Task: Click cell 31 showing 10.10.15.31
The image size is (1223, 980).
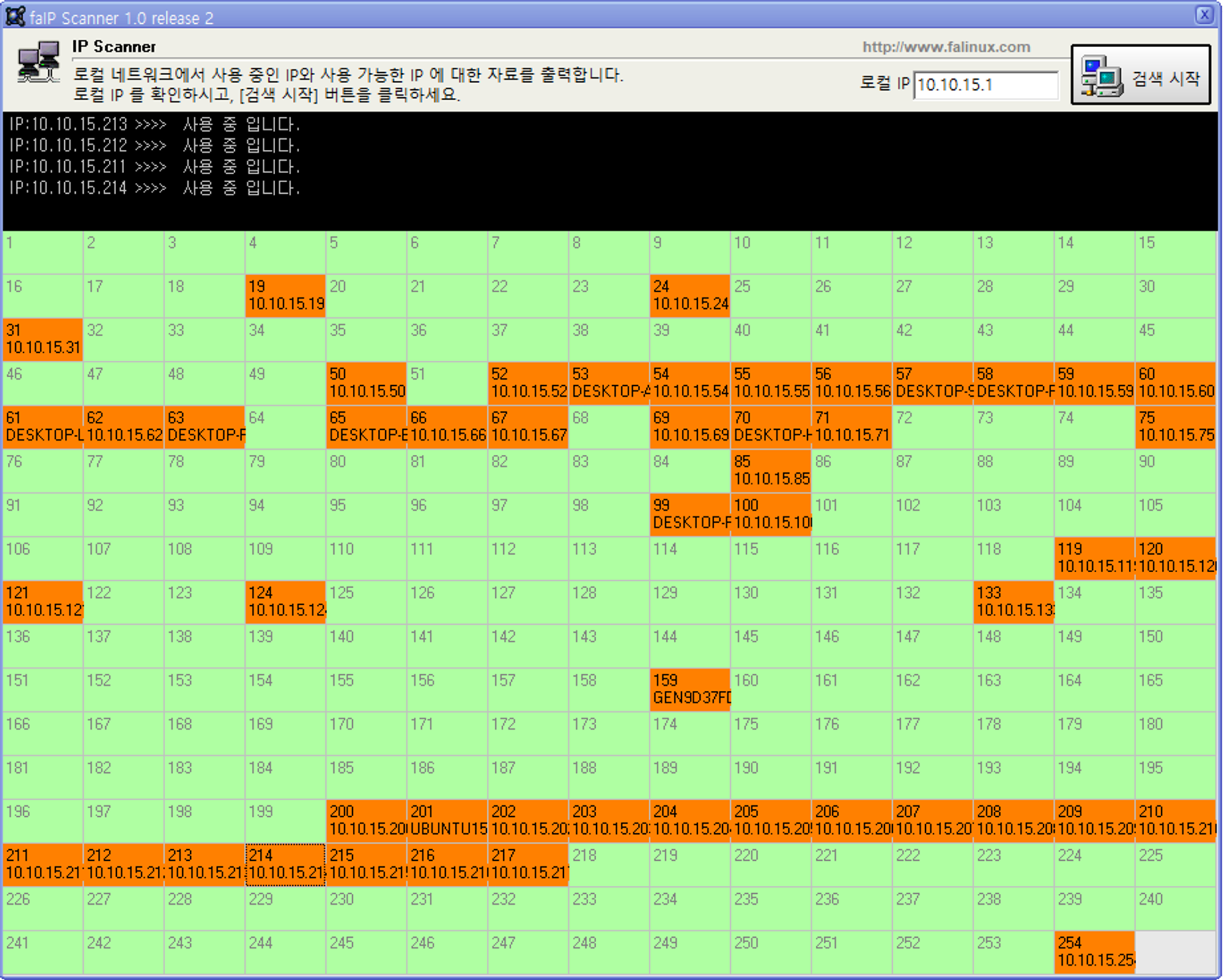Action: point(43,339)
